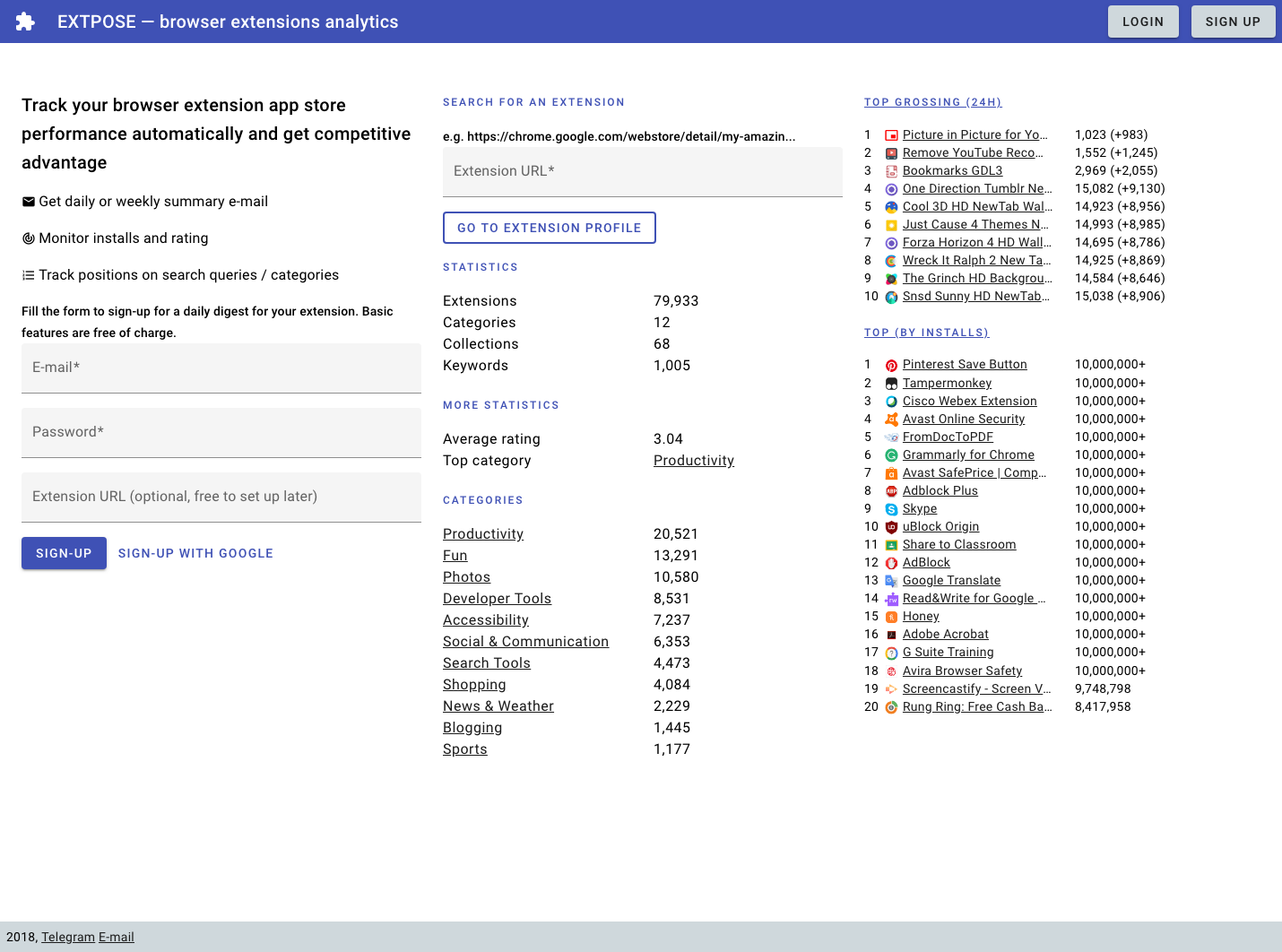Open Wreck It Ralph 2 New Tab link
The height and width of the screenshot is (952, 1282).
coord(978,261)
